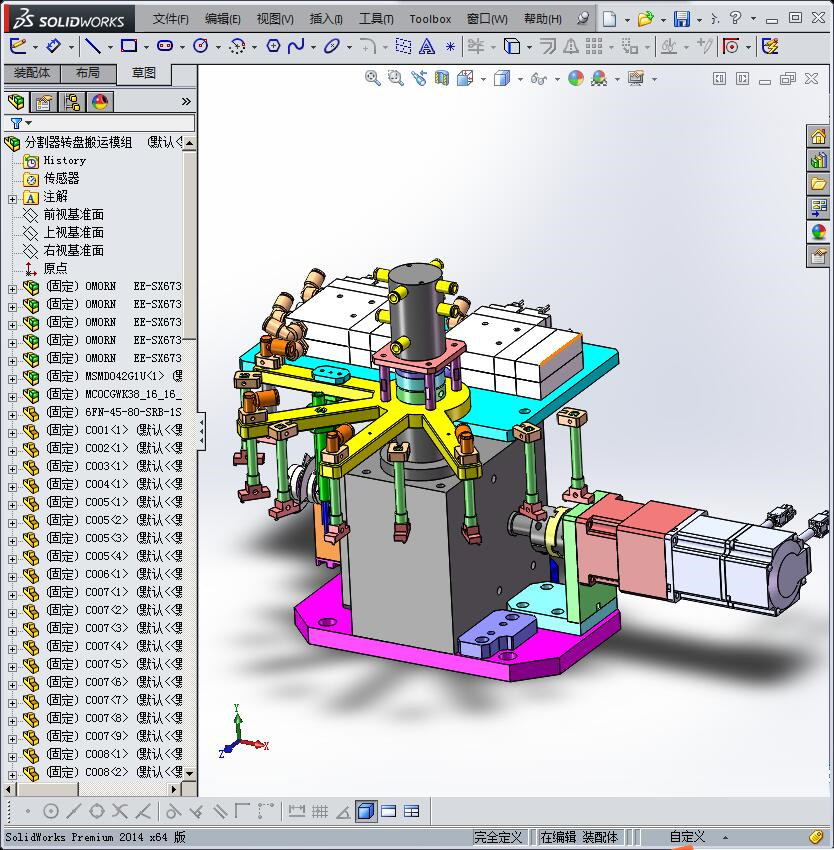Select the Line sketch tool
This screenshot has height=850, width=834.
[x=92, y=46]
